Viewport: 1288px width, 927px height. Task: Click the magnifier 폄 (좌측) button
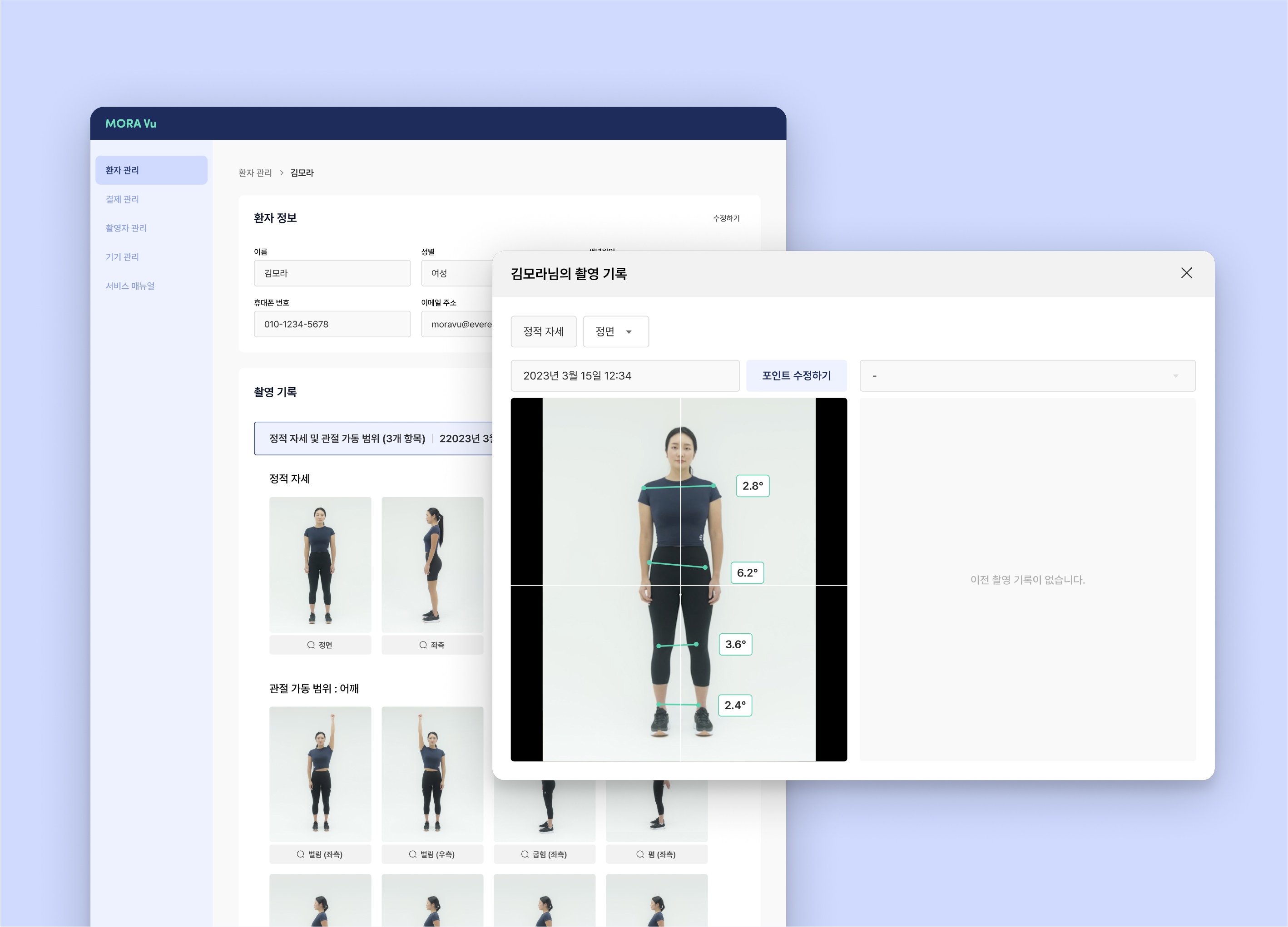tap(657, 854)
